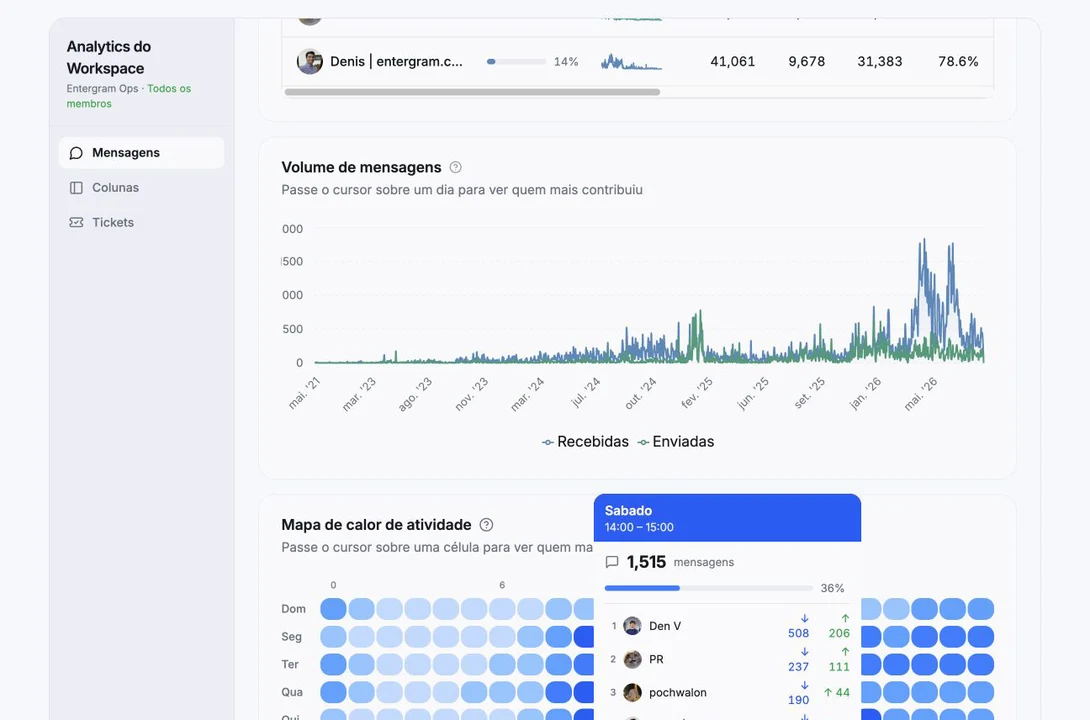Open the Colunas section
The width and height of the screenshot is (1090, 720).
pos(141,188)
